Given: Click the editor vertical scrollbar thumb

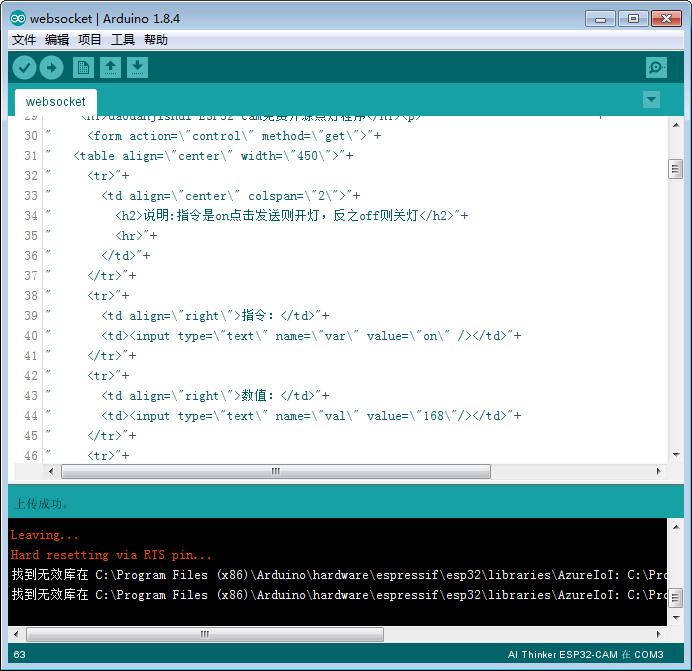Looking at the screenshot, I should click(676, 169).
